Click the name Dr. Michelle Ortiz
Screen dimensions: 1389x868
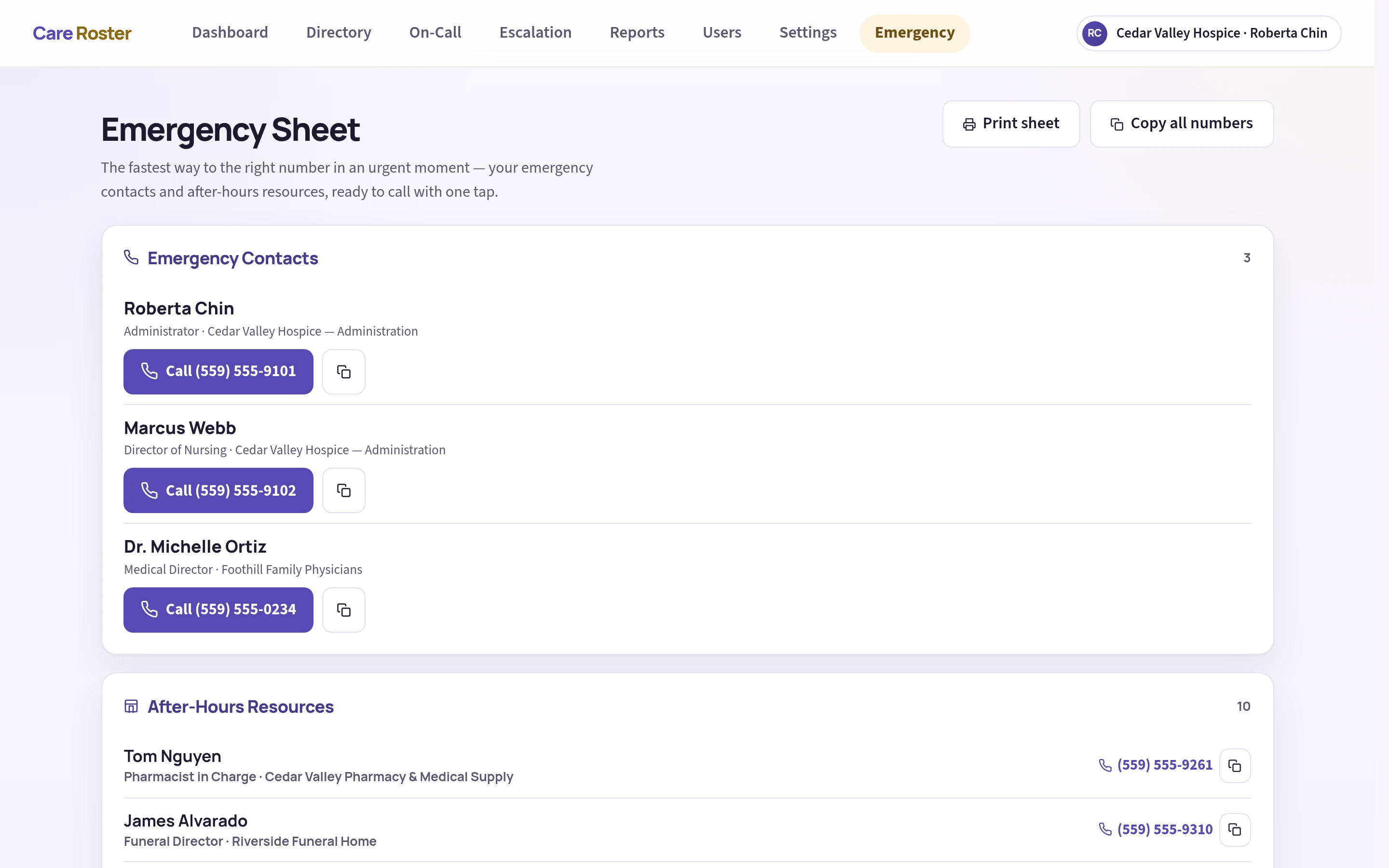point(195,546)
